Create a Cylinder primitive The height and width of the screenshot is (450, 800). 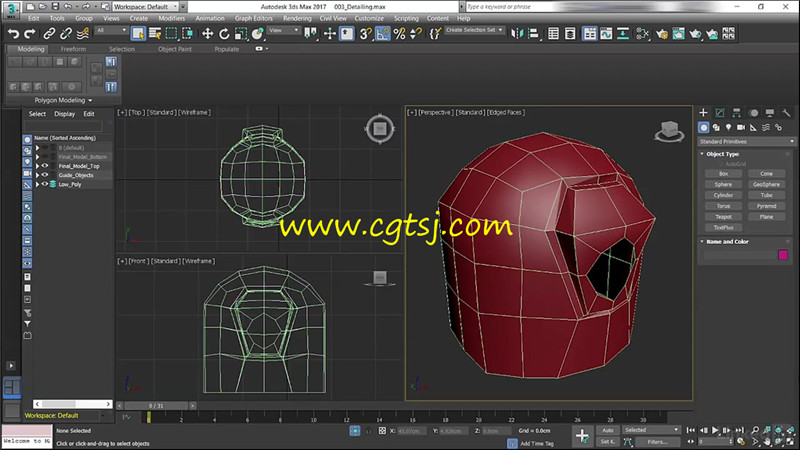click(x=723, y=195)
